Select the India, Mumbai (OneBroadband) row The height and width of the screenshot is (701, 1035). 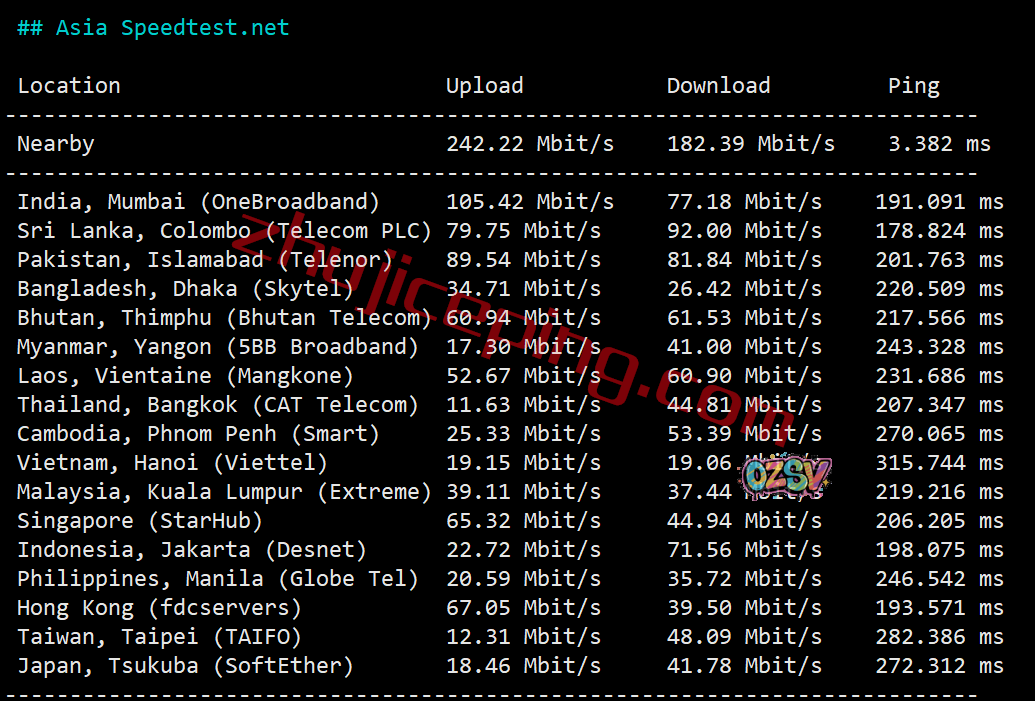510,202
